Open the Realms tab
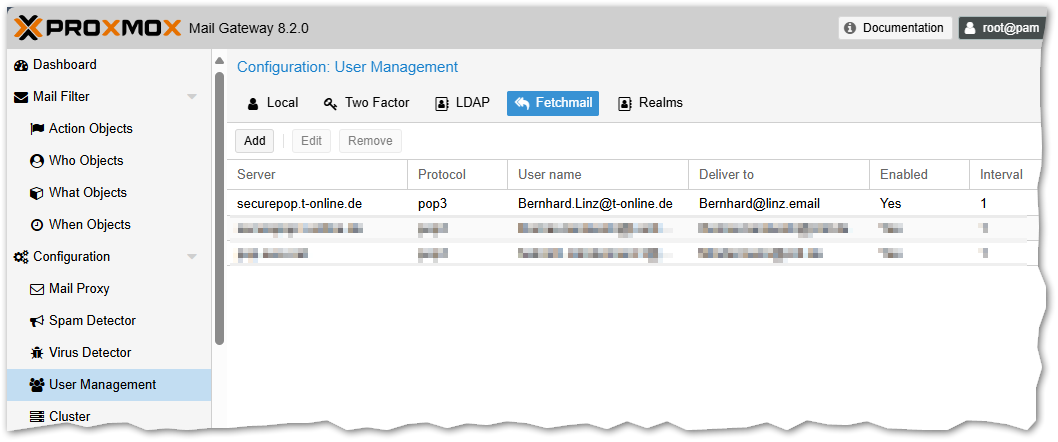 (x=650, y=103)
